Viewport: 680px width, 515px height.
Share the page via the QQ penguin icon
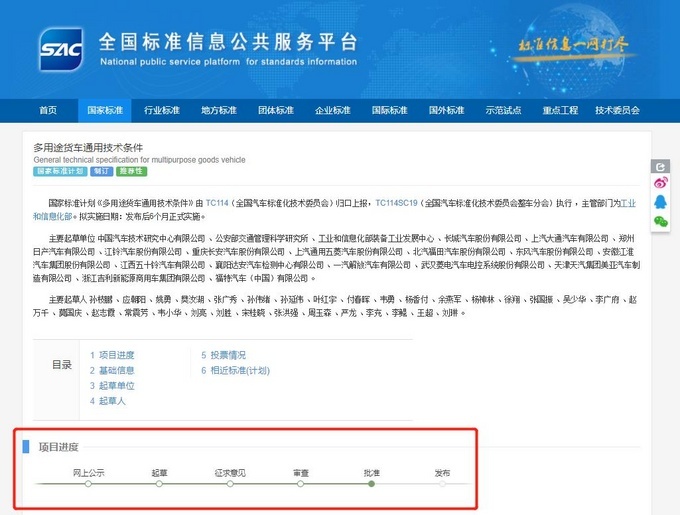(x=660, y=202)
